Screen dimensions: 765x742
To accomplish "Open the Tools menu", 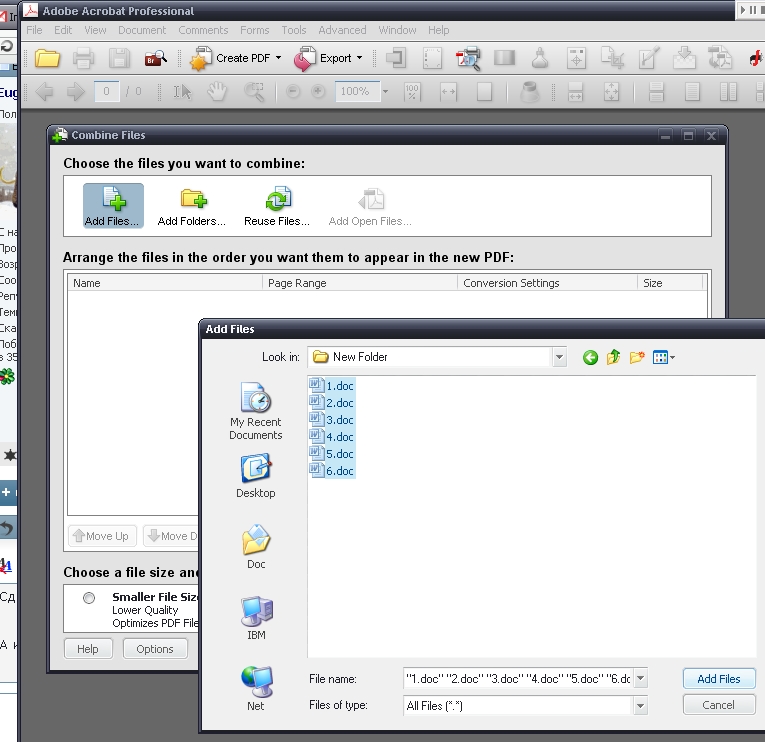I will tap(294, 30).
